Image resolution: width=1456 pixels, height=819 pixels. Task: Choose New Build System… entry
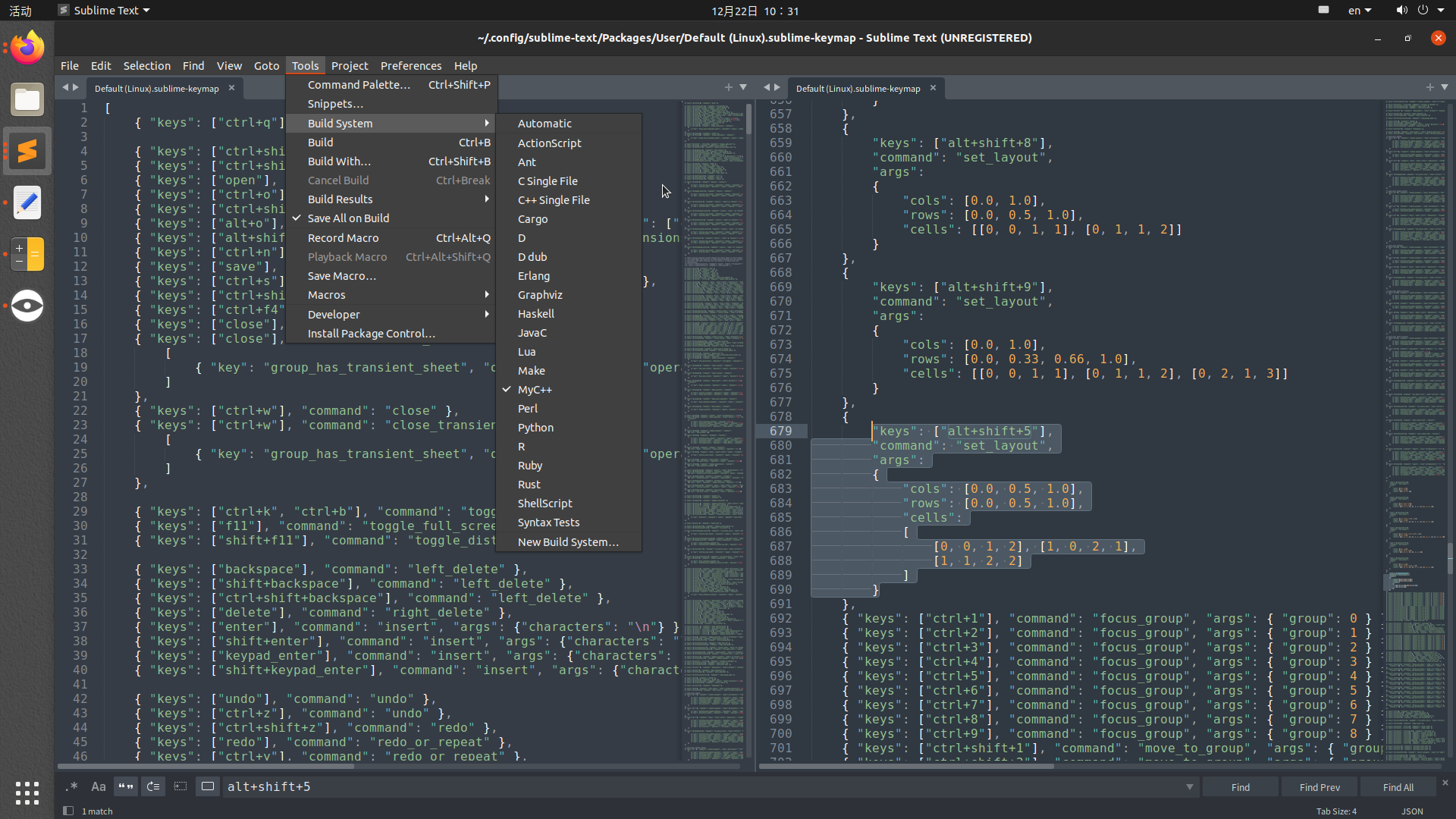pyautogui.click(x=569, y=542)
